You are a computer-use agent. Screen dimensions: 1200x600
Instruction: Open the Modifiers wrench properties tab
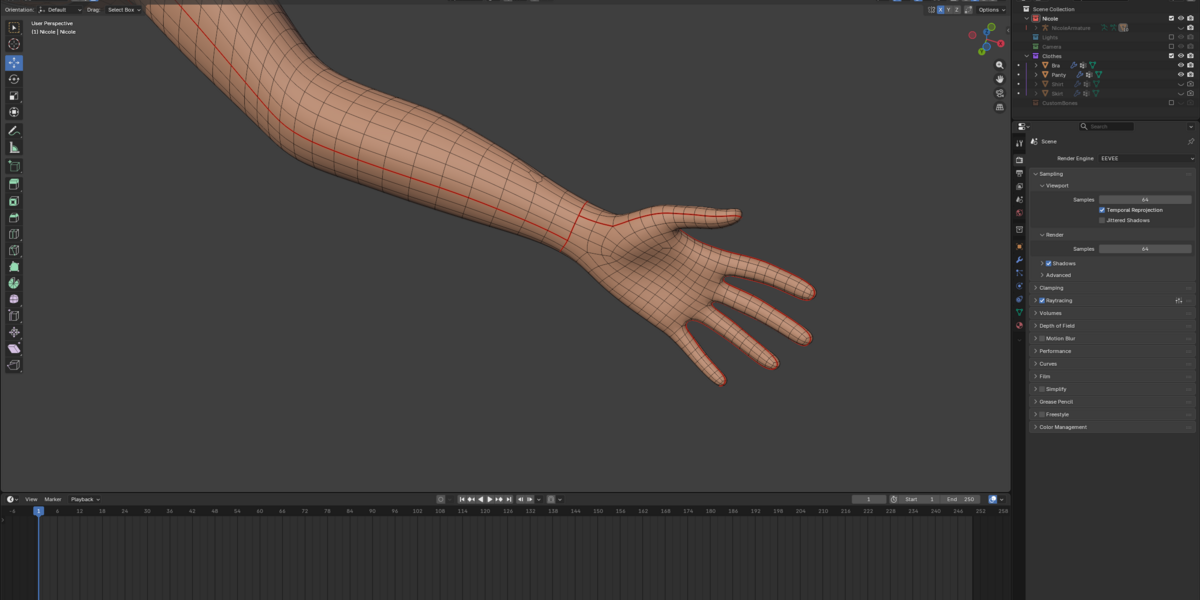(1019, 260)
